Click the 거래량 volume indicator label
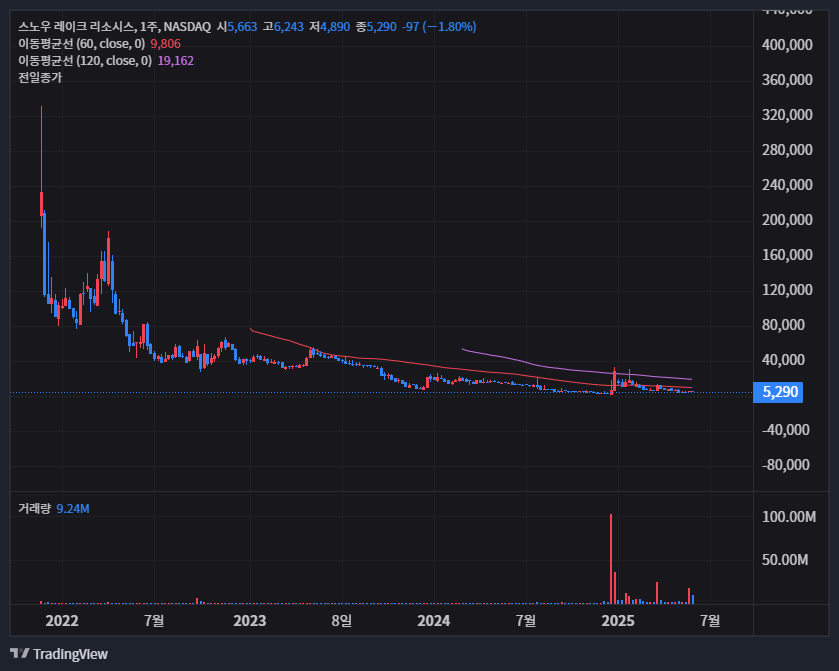Viewport: 839px width, 671px height. pos(34,508)
